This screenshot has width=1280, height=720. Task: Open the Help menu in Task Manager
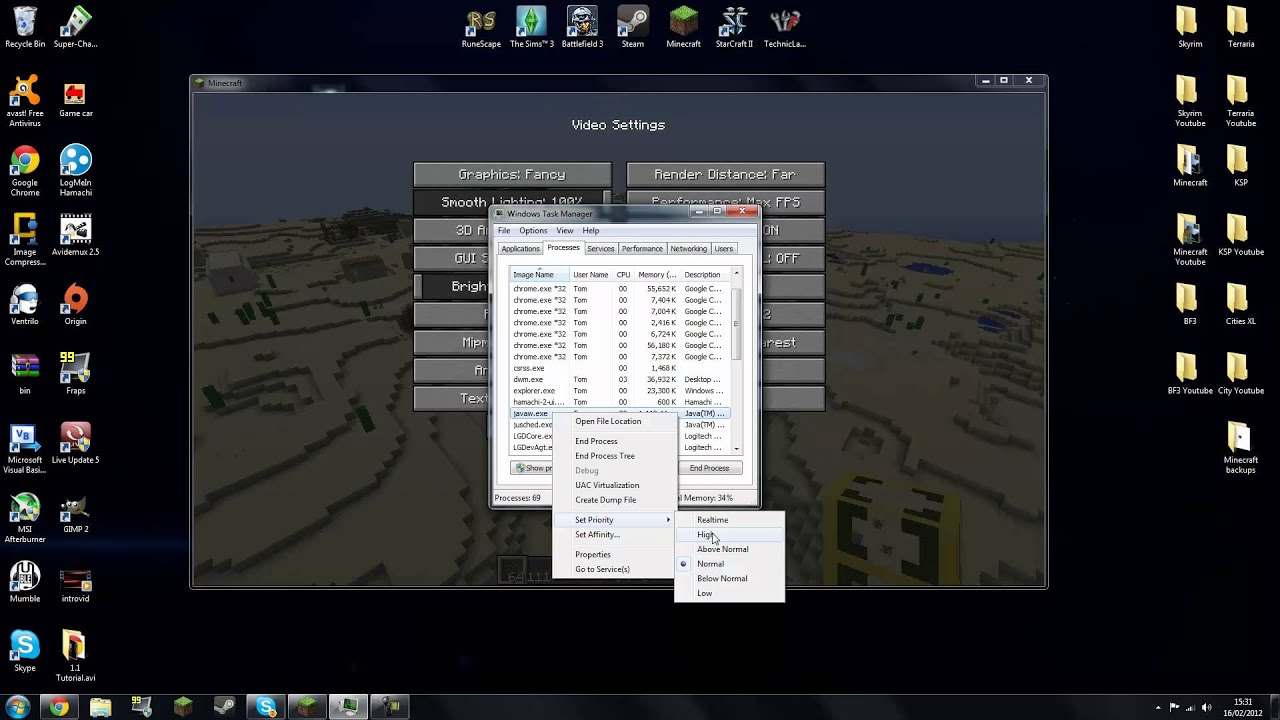click(591, 231)
